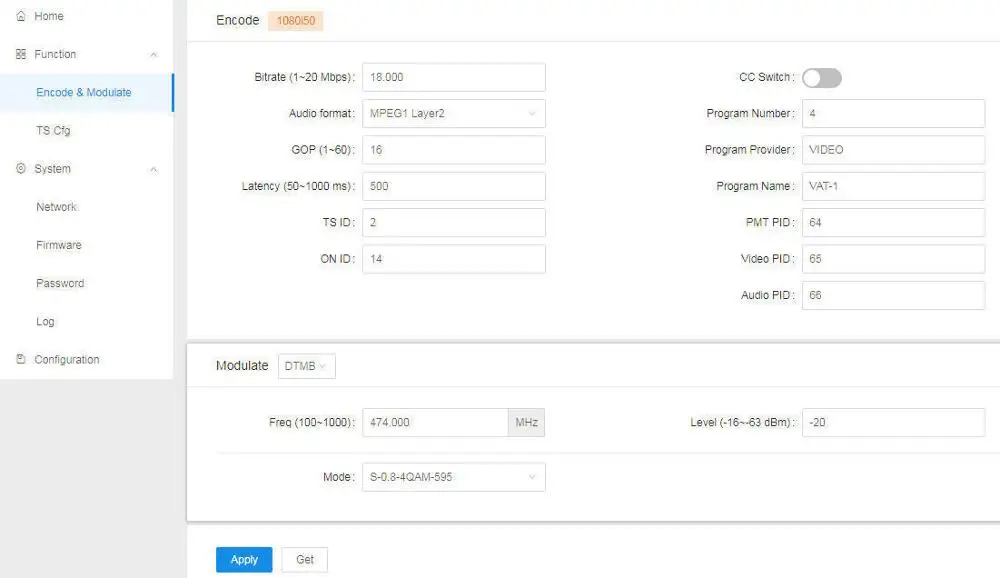
Task: Open the Mode S-0.8-4QAM-595 dropdown
Action: 453,477
